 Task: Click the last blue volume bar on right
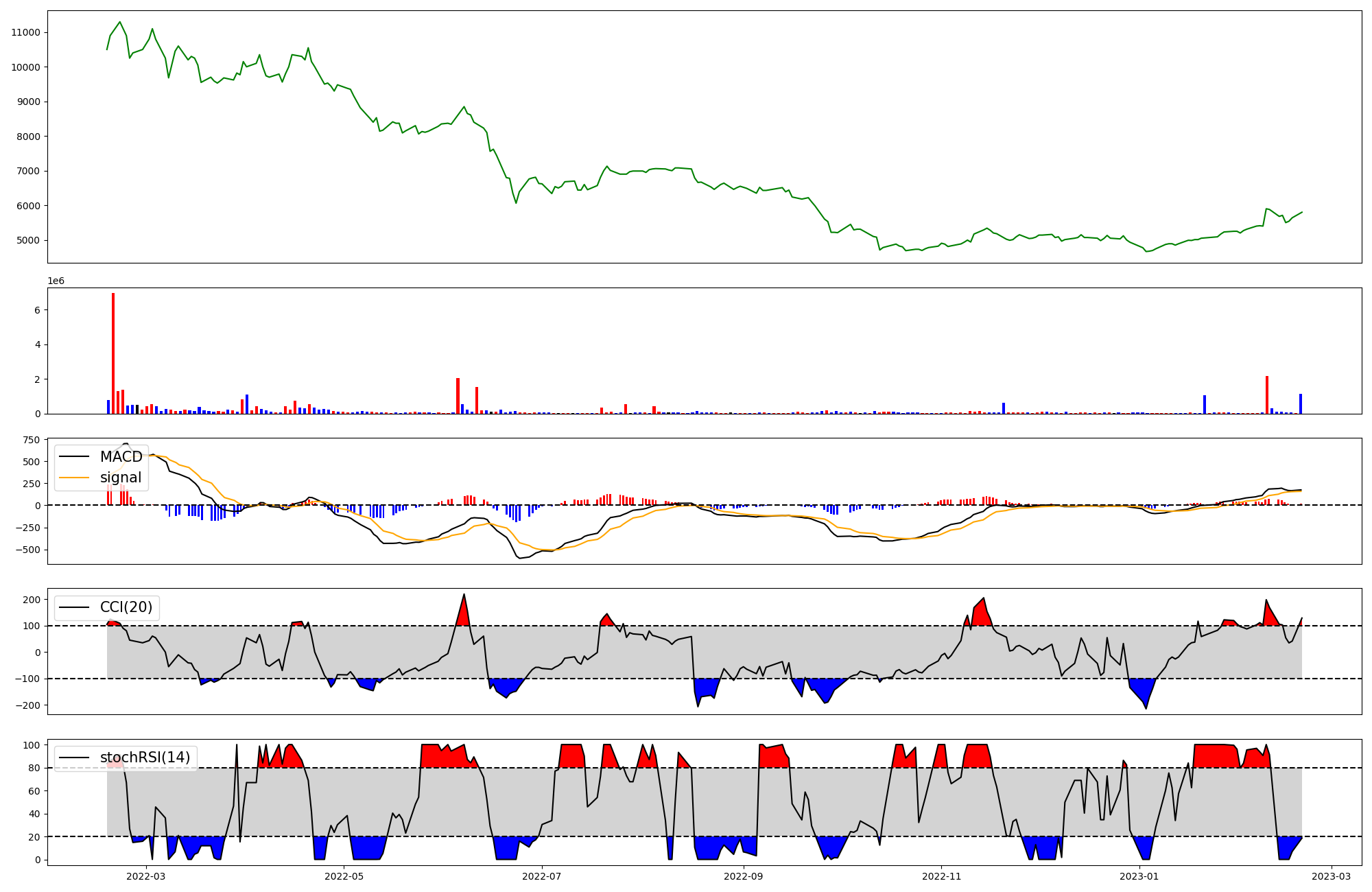[x=1300, y=403]
